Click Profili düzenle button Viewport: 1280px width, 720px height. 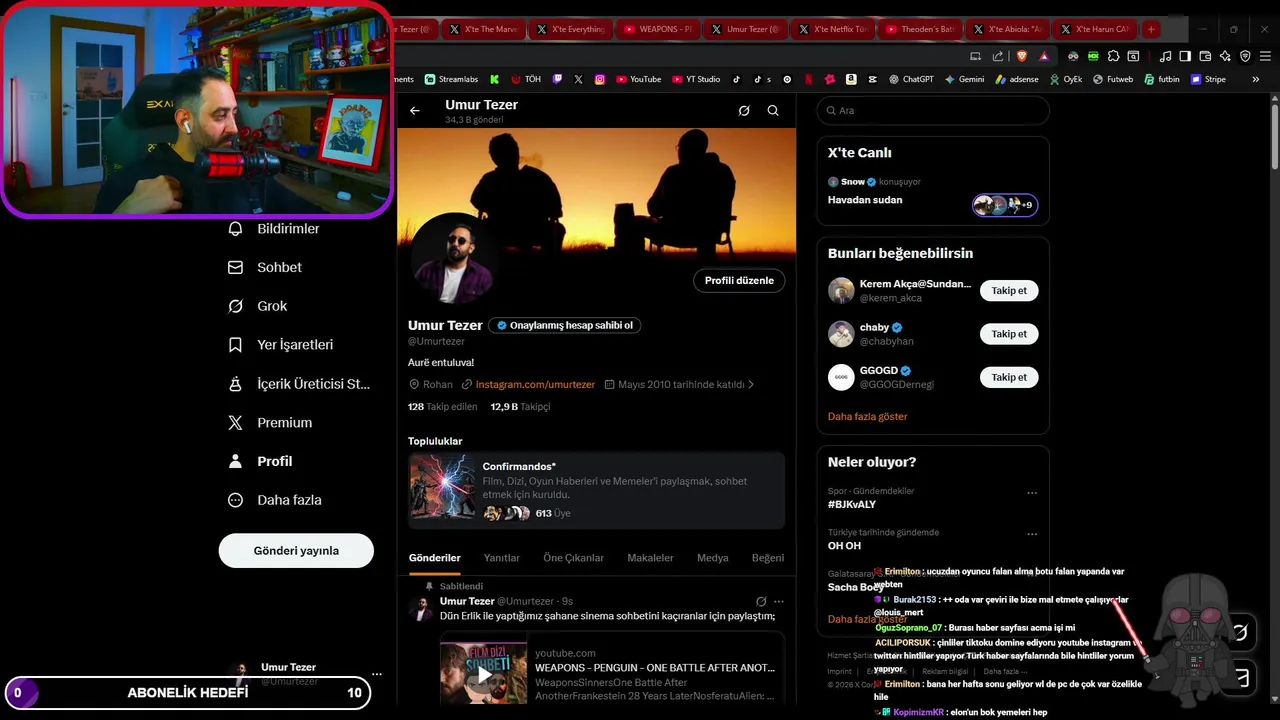(x=739, y=281)
